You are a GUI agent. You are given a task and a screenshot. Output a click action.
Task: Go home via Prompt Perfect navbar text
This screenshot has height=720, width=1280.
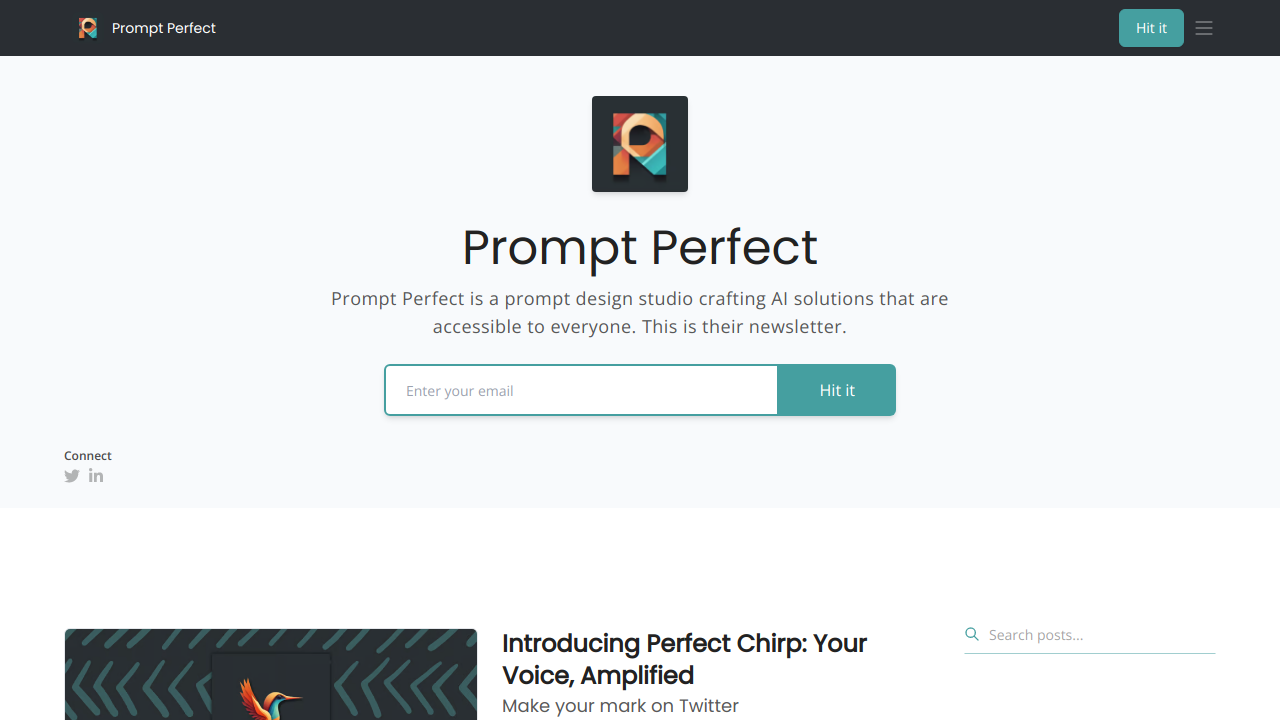click(x=164, y=28)
